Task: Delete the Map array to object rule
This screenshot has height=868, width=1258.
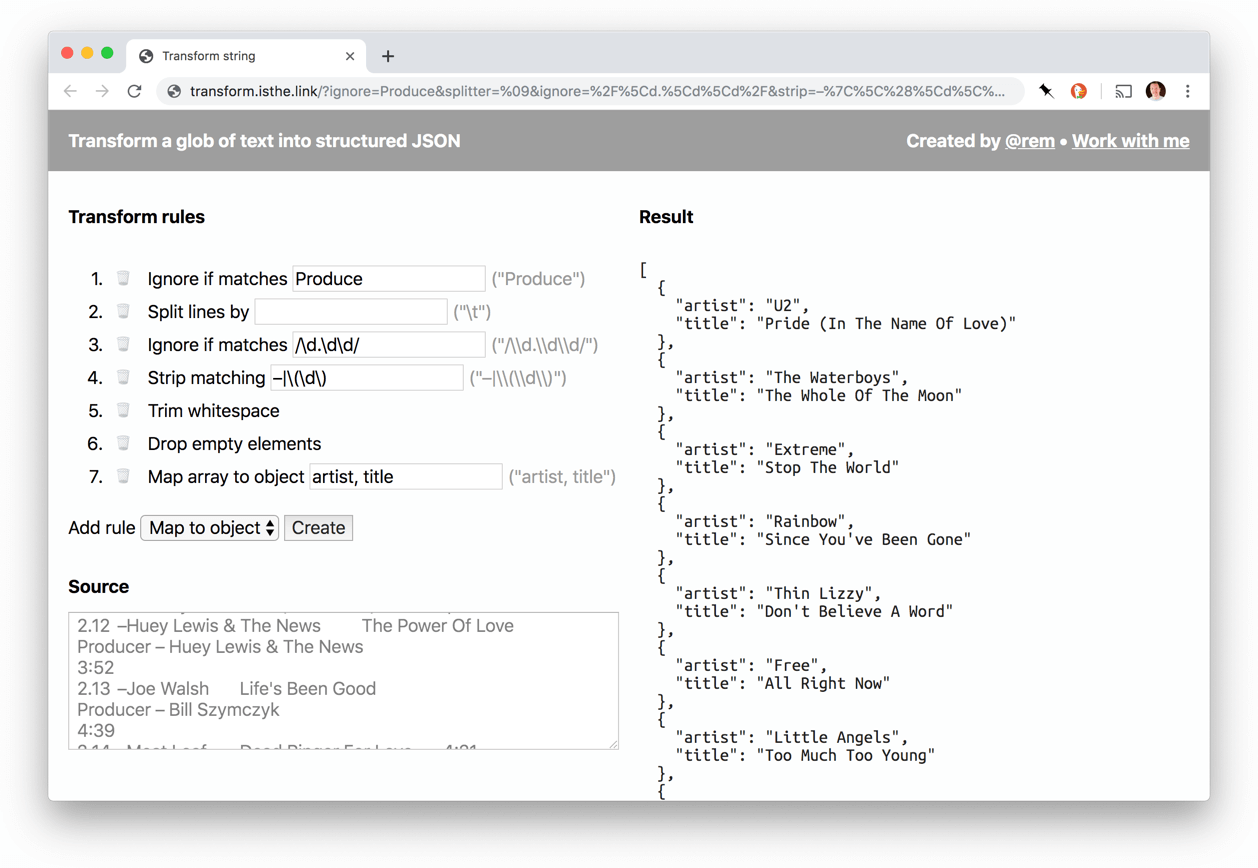Action: [x=123, y=476]
